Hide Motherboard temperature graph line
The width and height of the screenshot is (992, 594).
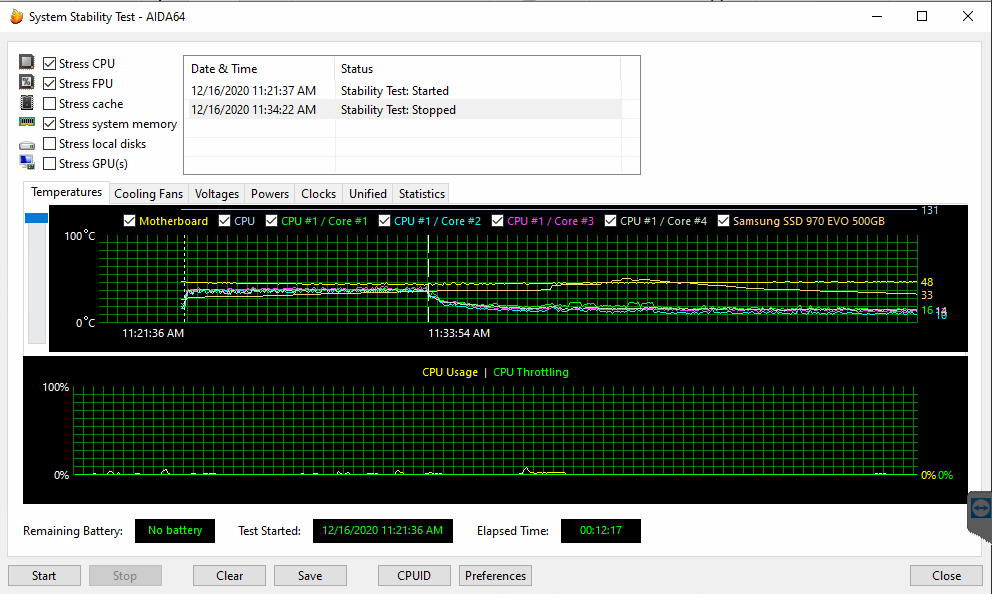(x=130, y=221)
